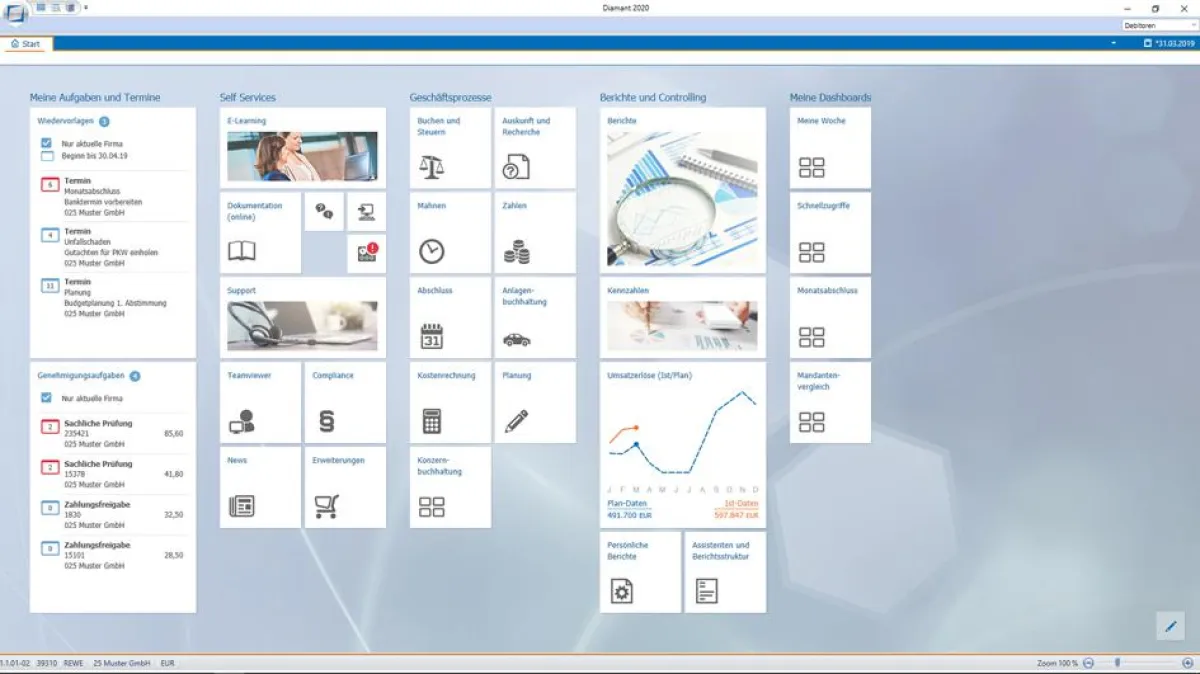Check Beginn bis 30.04.19 filter
The width and height of the screenshot is (1200, 674).
44,155
